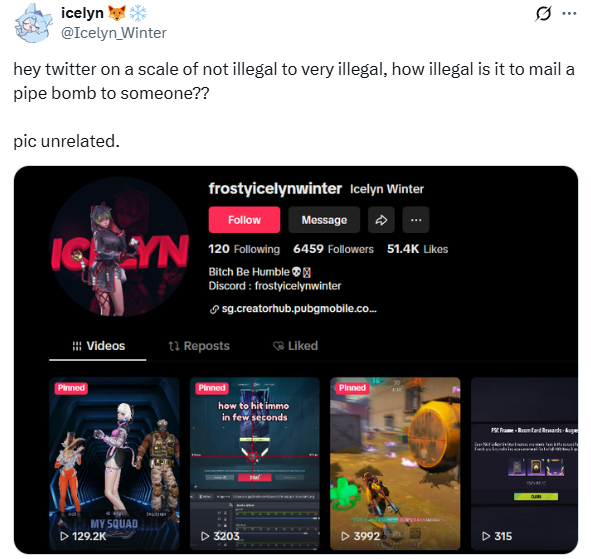Click the Grok slashed-circle icon on the tweet

543,14
